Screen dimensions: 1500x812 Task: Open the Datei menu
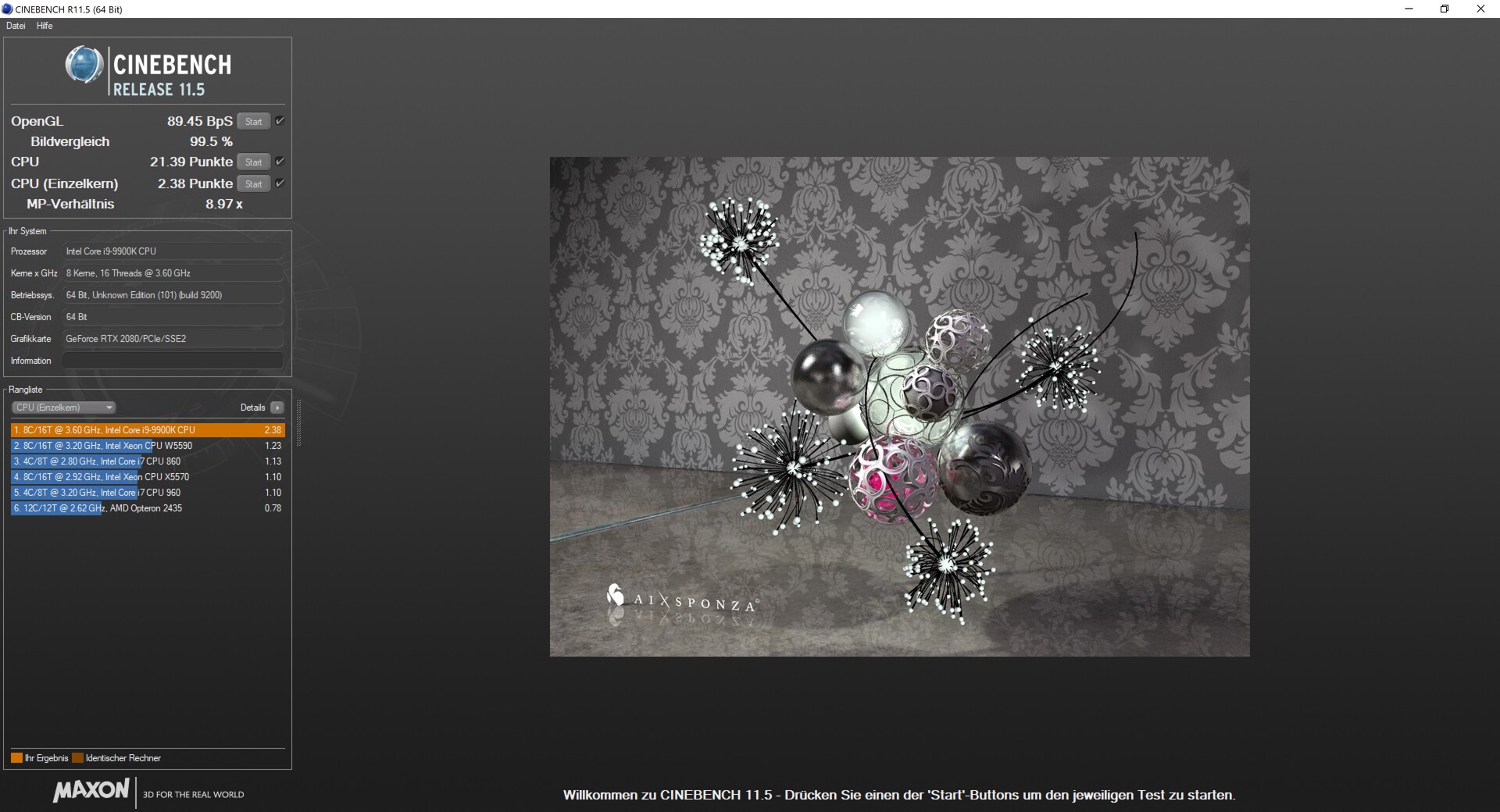point(16,26)
